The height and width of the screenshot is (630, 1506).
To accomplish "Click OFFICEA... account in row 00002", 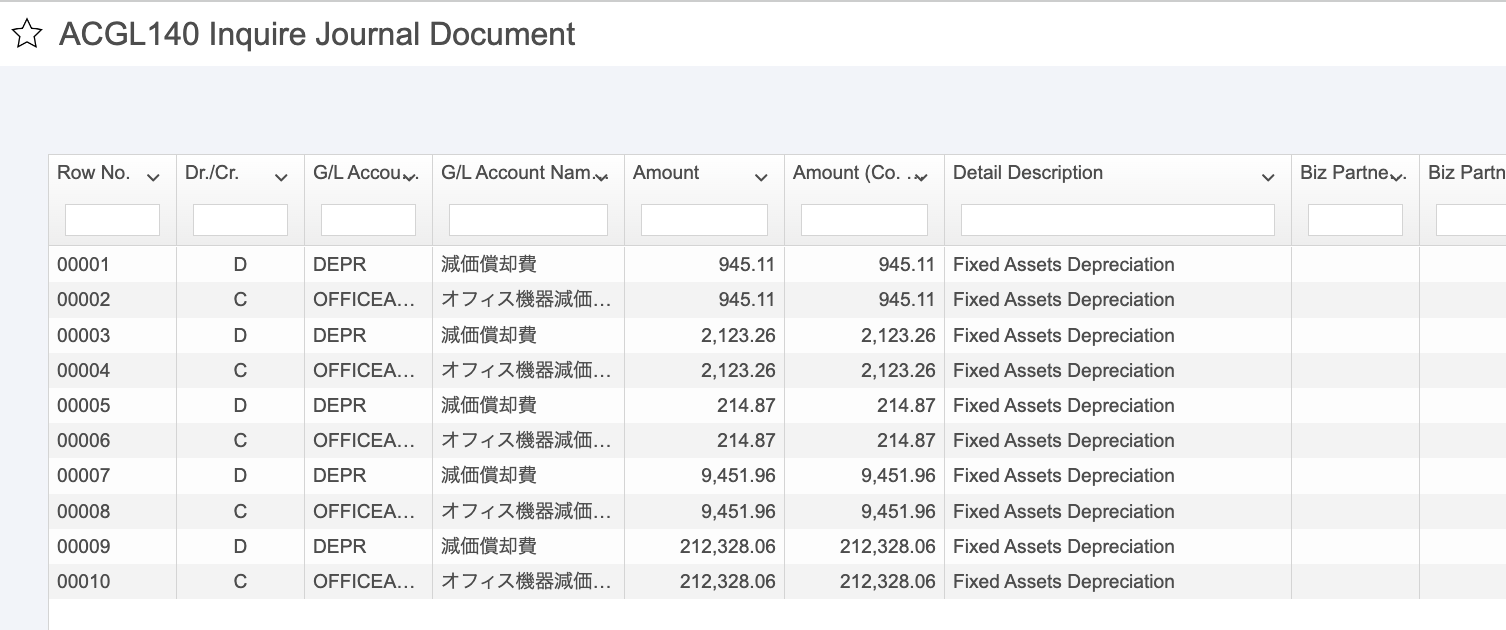I will [x=364, y=300].
